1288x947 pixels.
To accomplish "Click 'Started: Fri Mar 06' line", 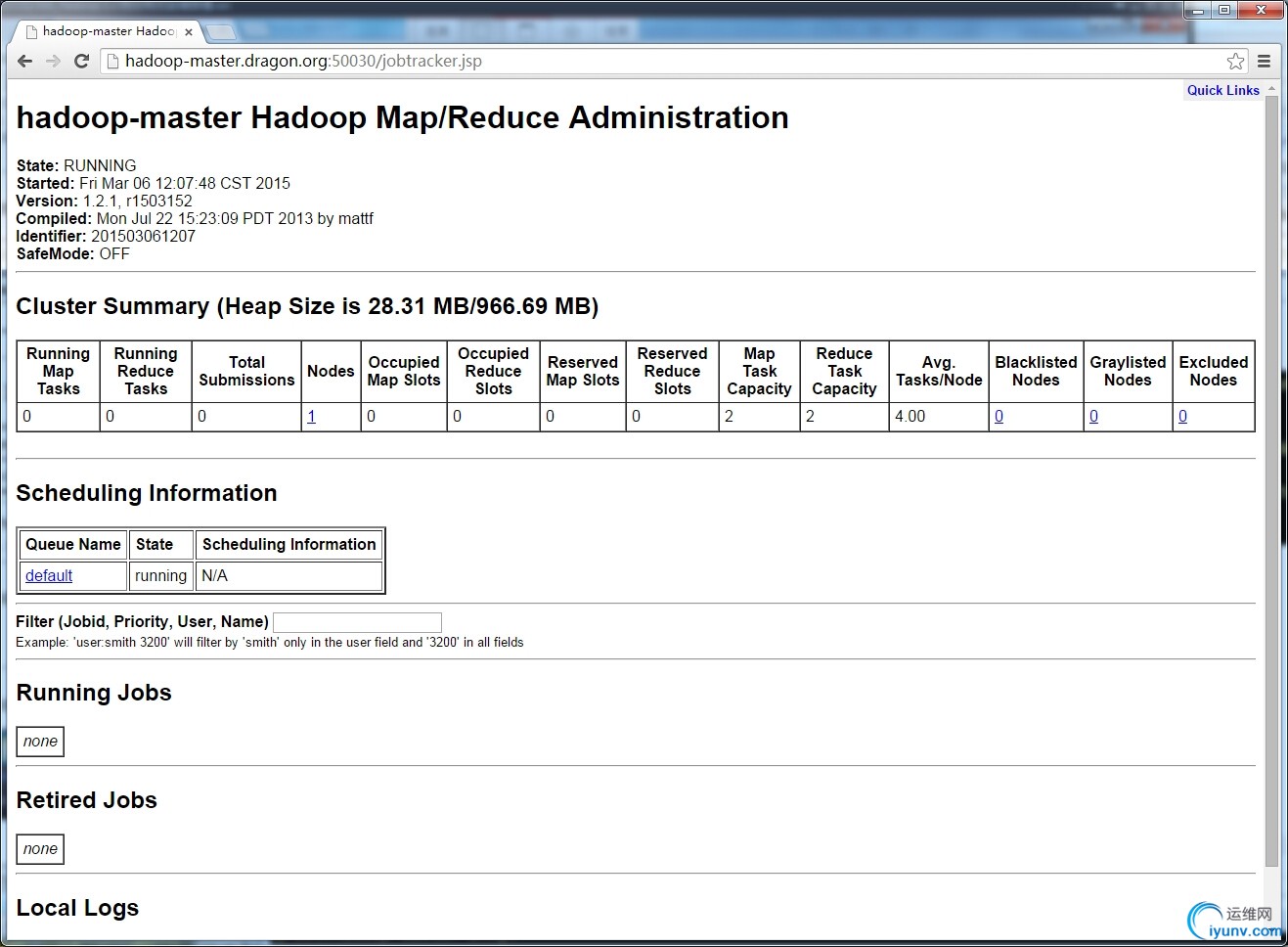I will [x=154, y=183].
